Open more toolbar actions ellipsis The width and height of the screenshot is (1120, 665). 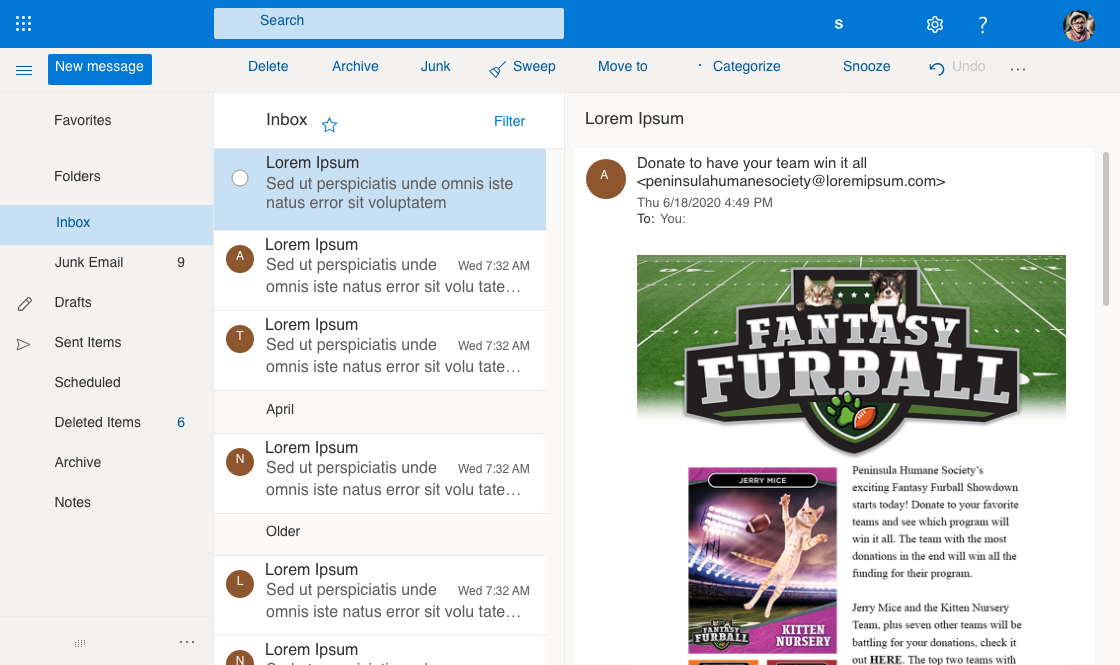click(1018, 69)
